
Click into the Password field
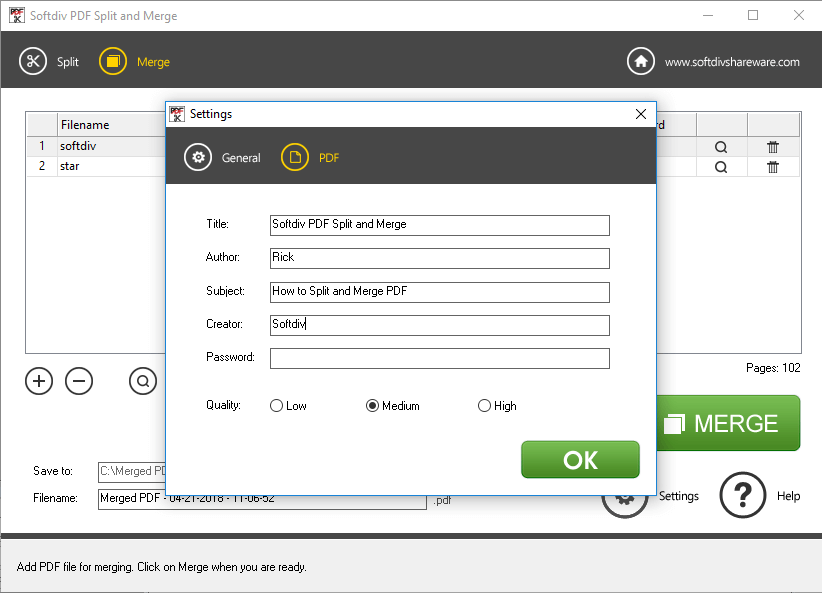(439, 358)
